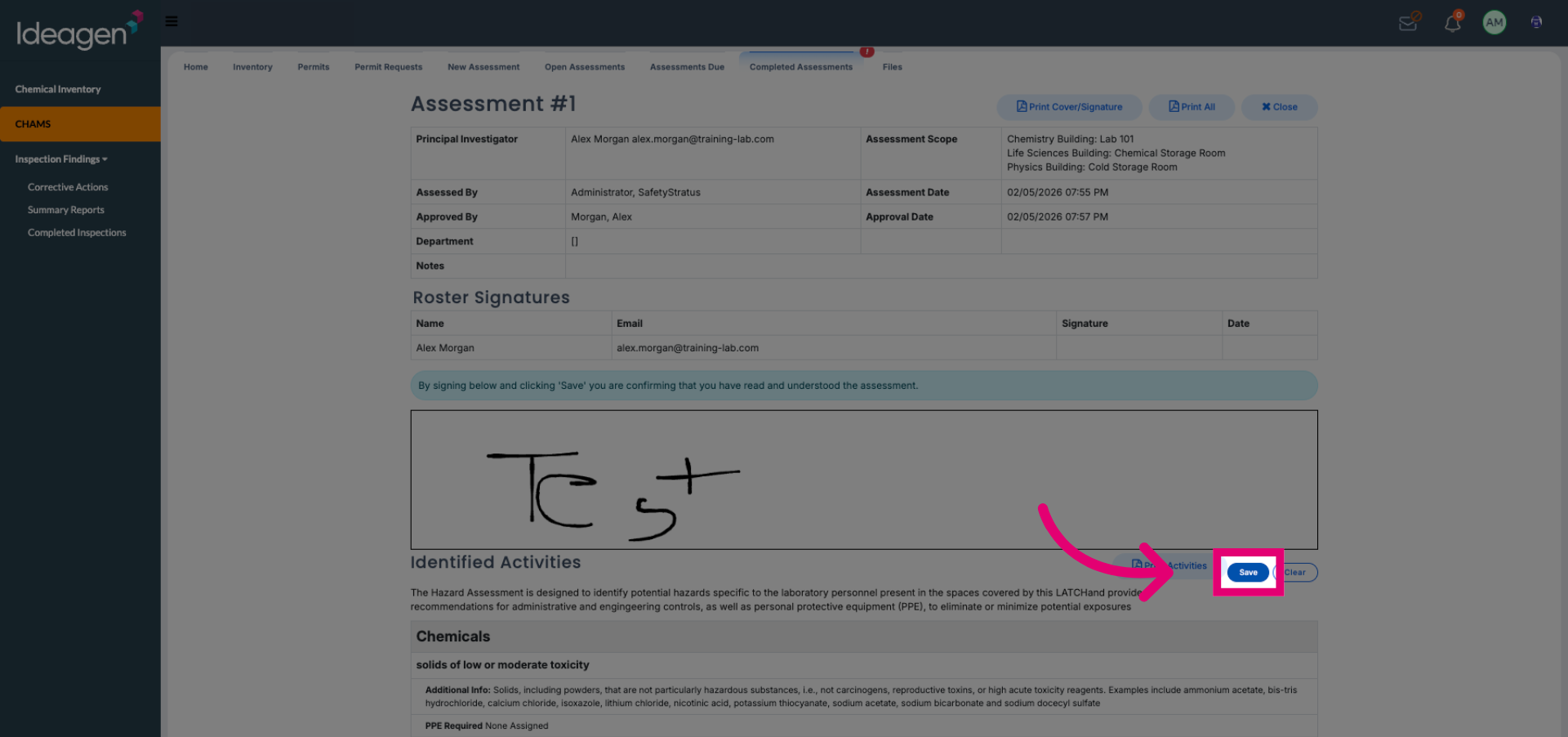The height and width of the screenshot is (737, 1568).
Task: Save the signature
Action: (1248, 572)
